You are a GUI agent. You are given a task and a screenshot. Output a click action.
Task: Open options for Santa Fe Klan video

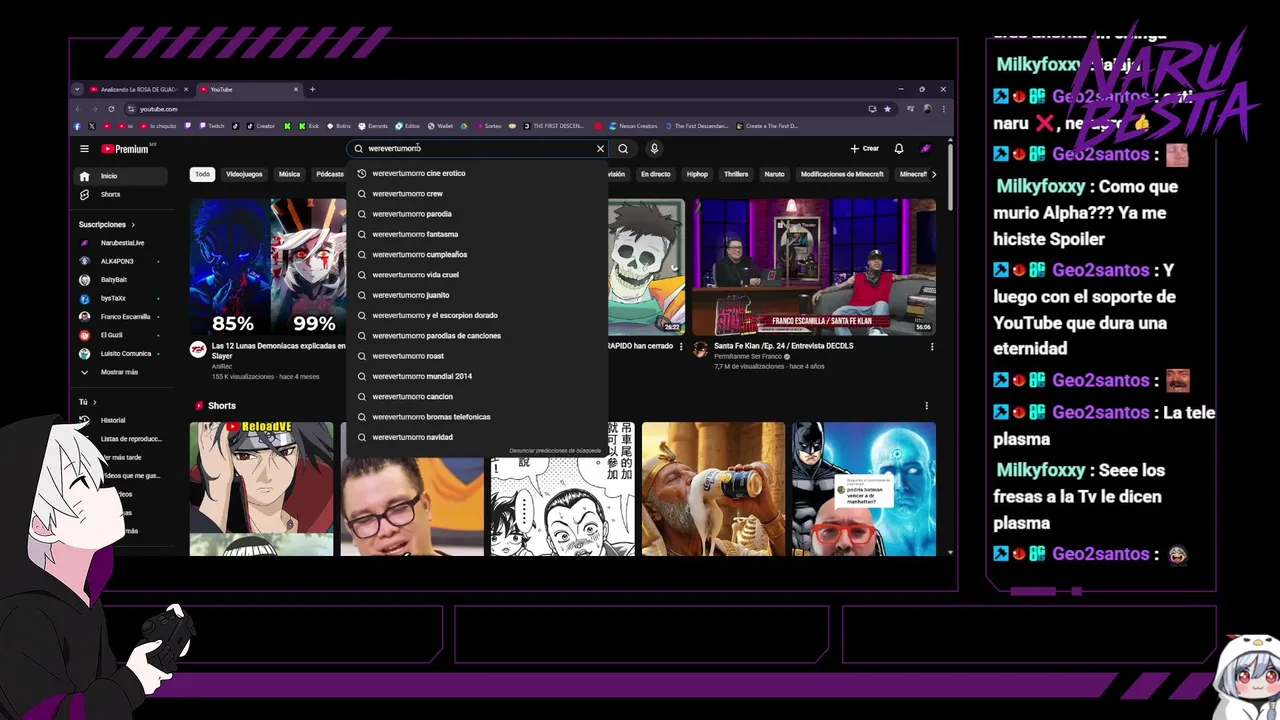point(932,347)
